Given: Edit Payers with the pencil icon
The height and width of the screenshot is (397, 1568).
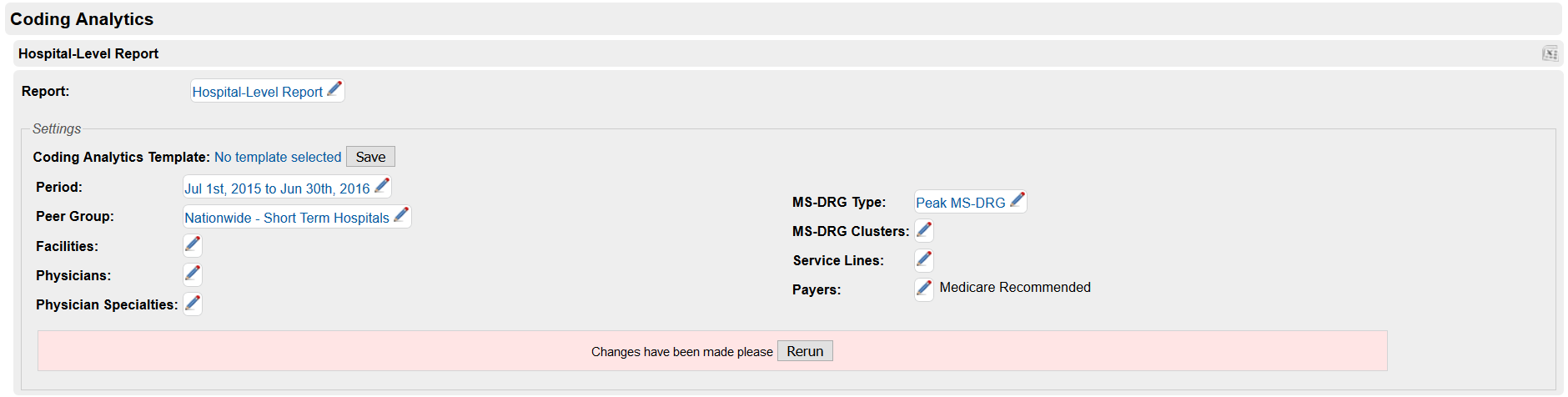Looking at the screenshot, I should tap(924, 289).
